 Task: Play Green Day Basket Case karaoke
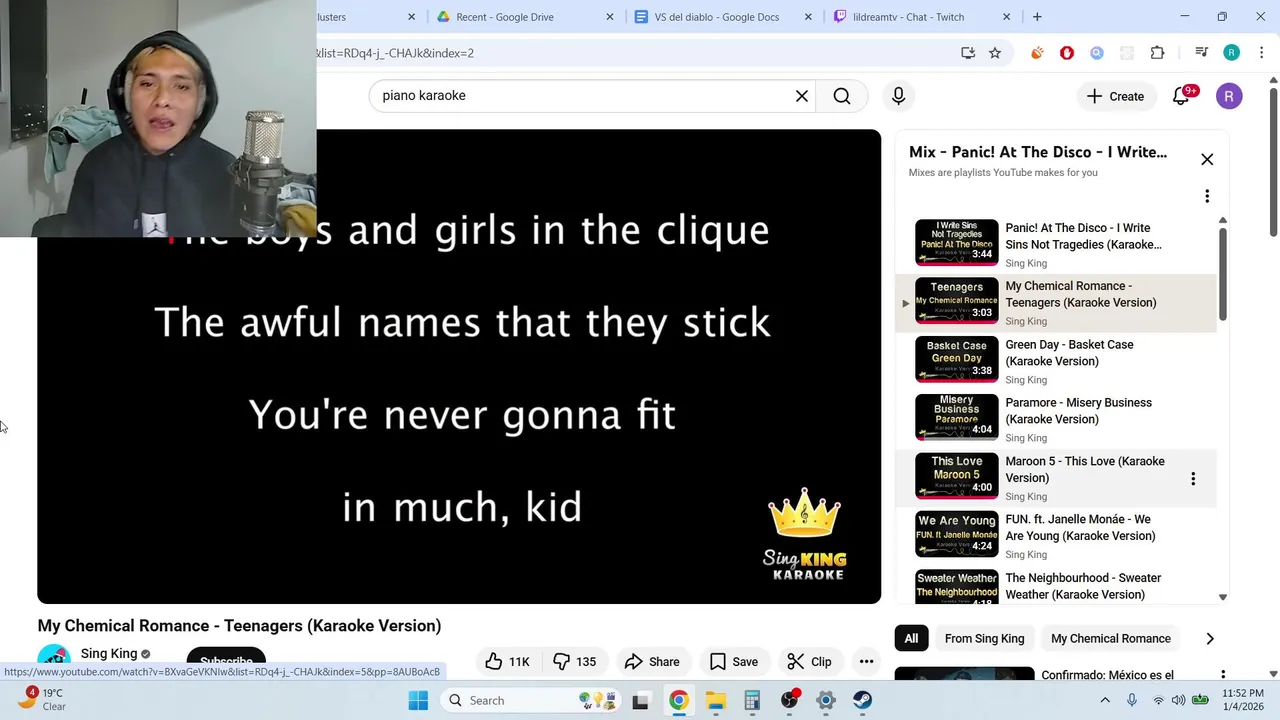[x=1055, y=361]
